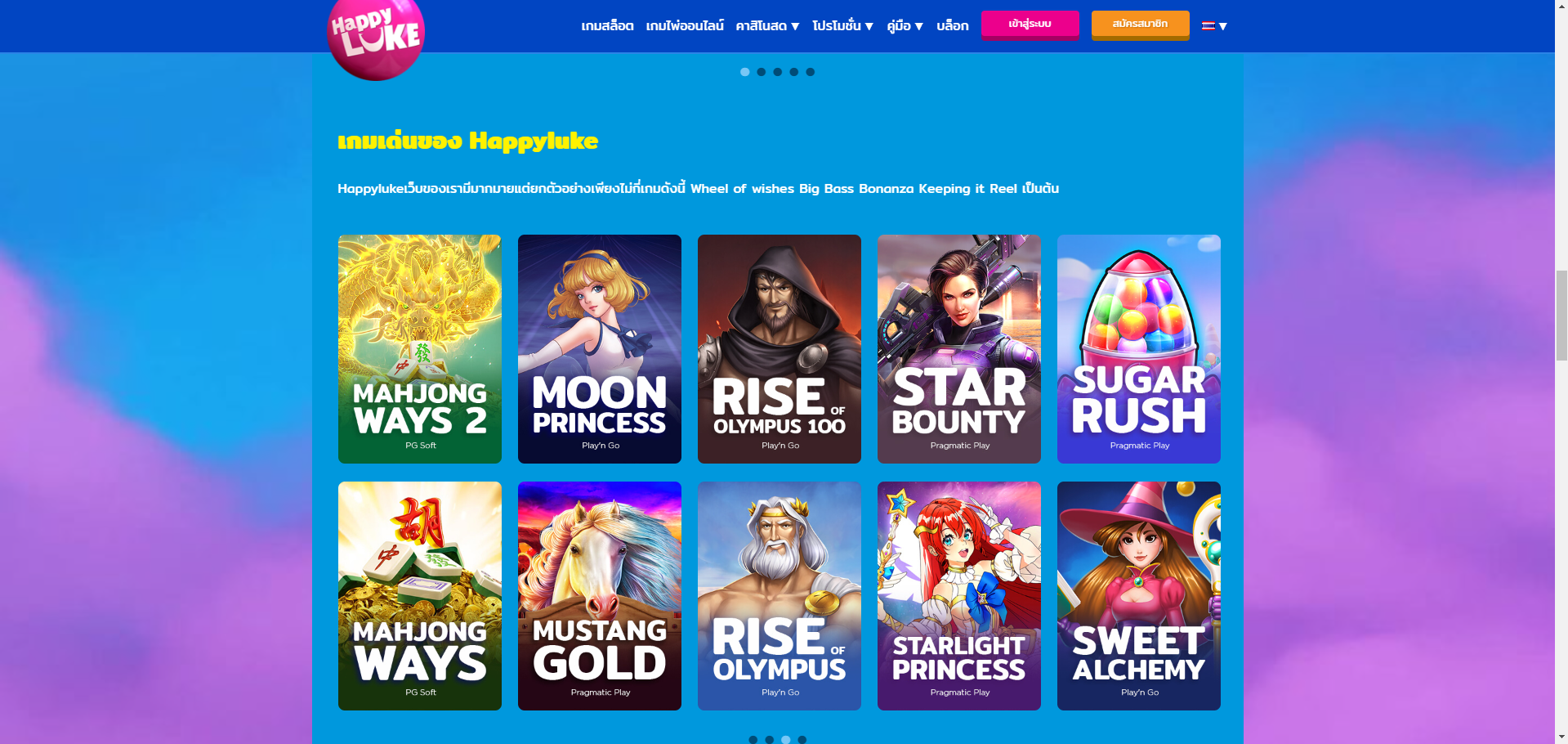This screenshot has height=744, width=1568.
Task: Select the last top carousel dot
Action: 810,72
